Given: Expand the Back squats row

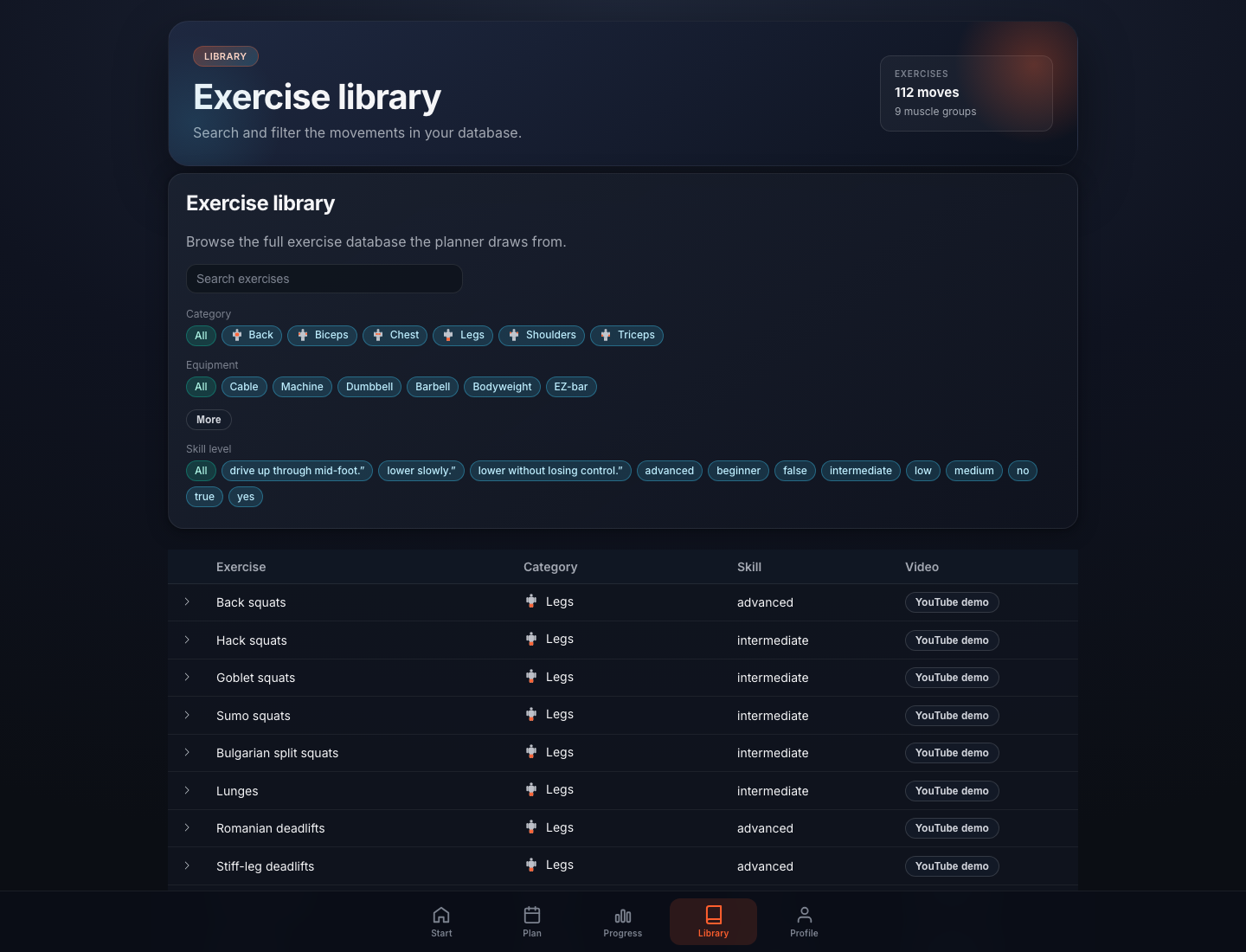Looking at the screenshot, I should coord(187,601).
